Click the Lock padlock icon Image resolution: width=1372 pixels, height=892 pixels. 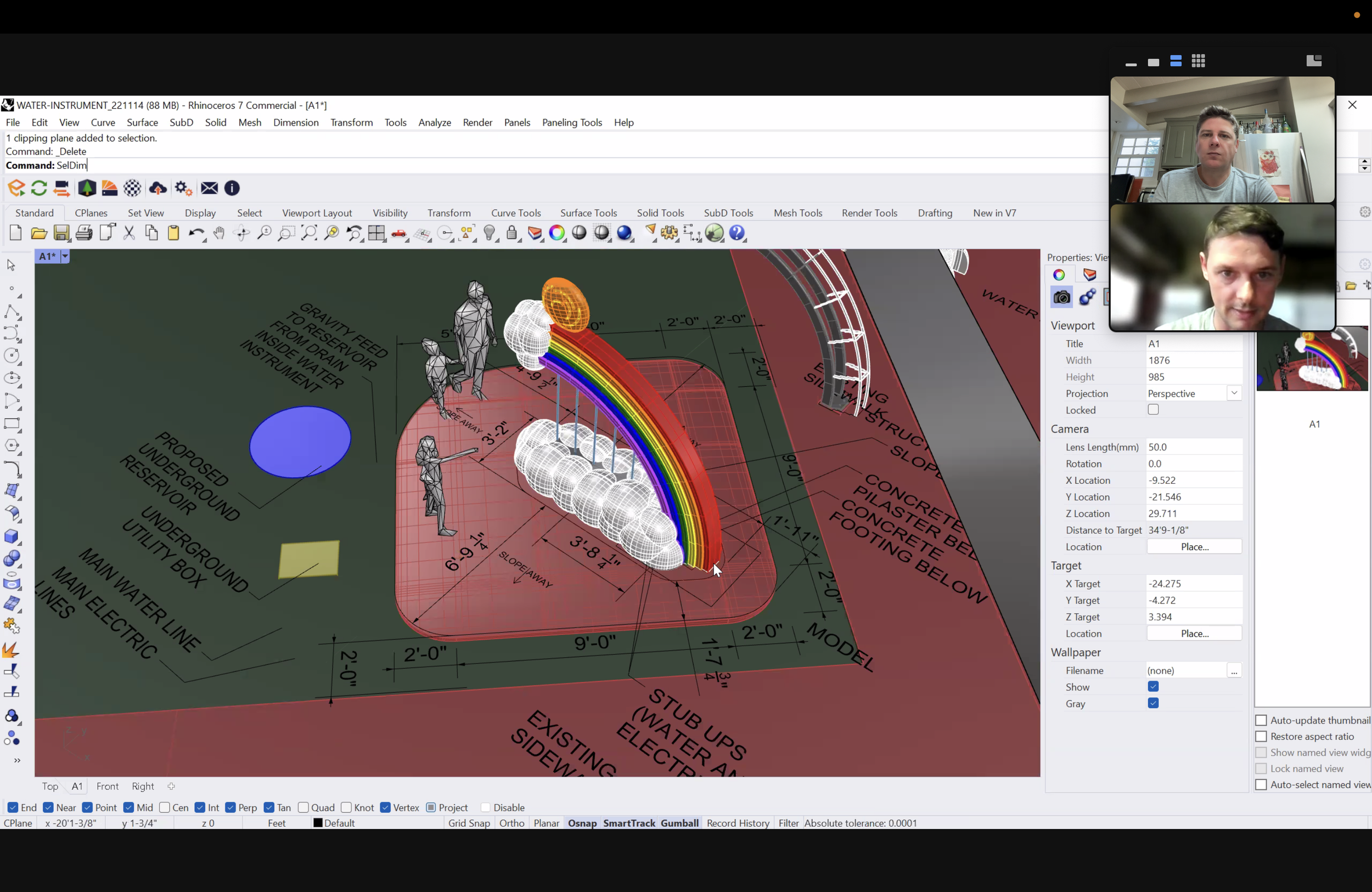click(511, 233)
